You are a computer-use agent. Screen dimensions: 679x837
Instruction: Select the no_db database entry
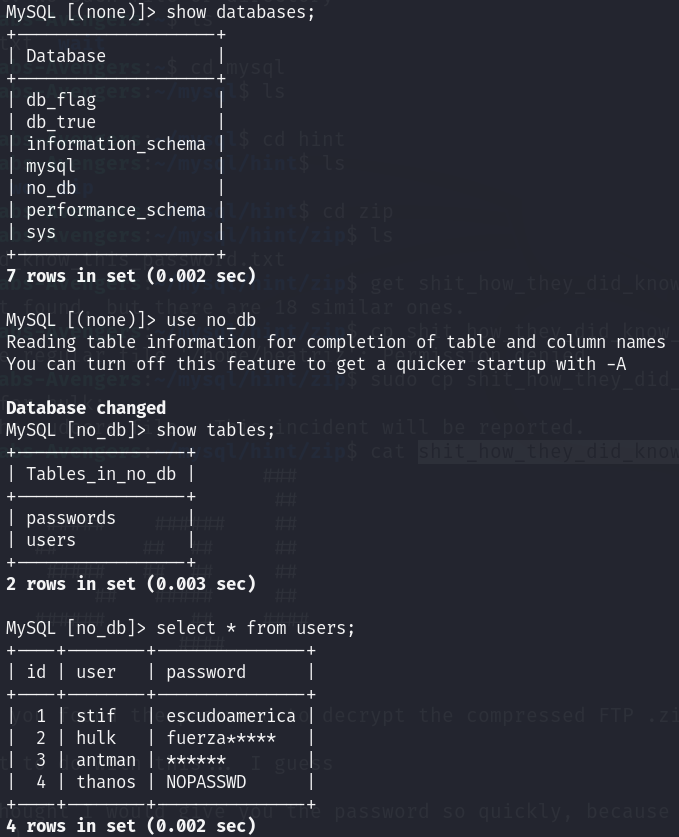pos(51,188)
